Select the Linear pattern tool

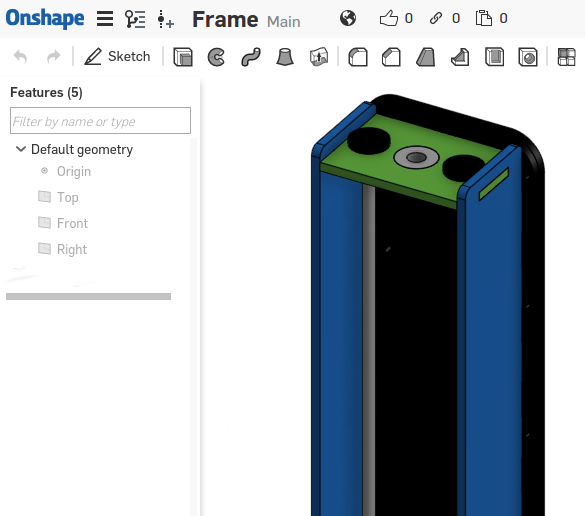coord(566,57)
